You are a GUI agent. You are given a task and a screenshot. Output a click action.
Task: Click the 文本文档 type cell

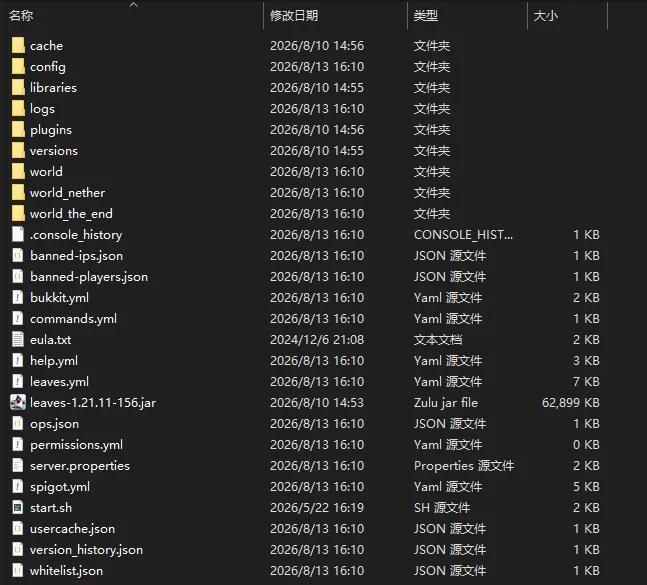[x=438, y=340]
